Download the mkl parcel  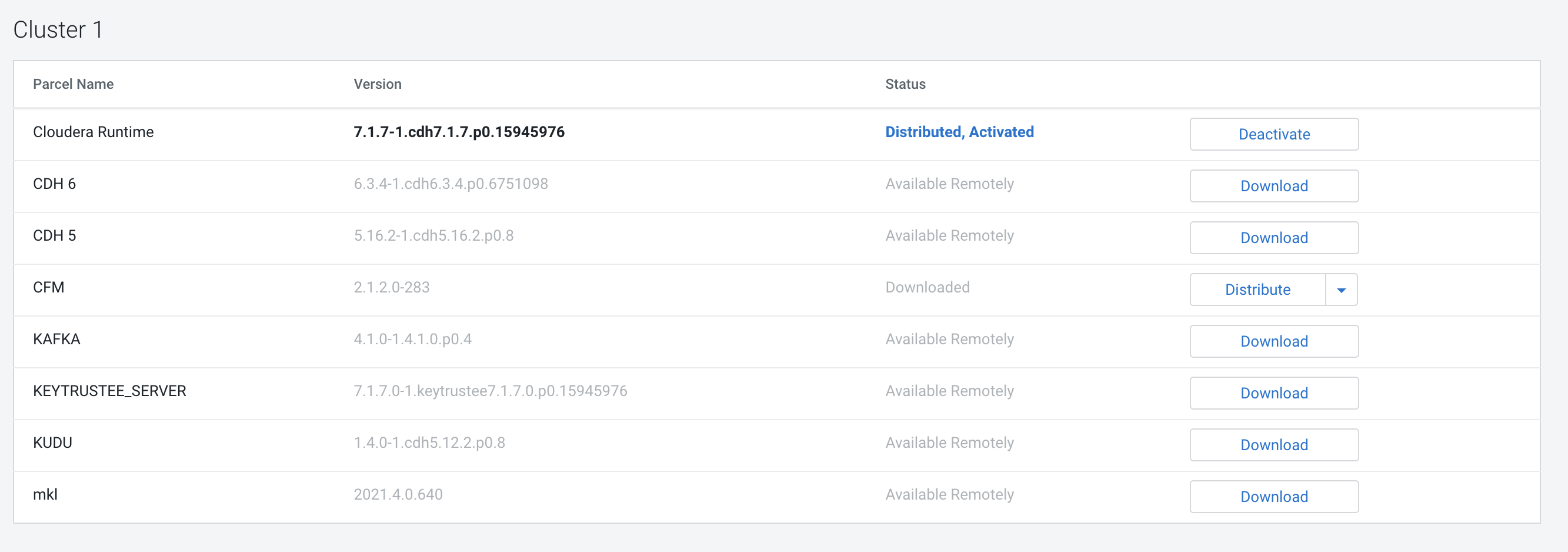point(1273,497)
